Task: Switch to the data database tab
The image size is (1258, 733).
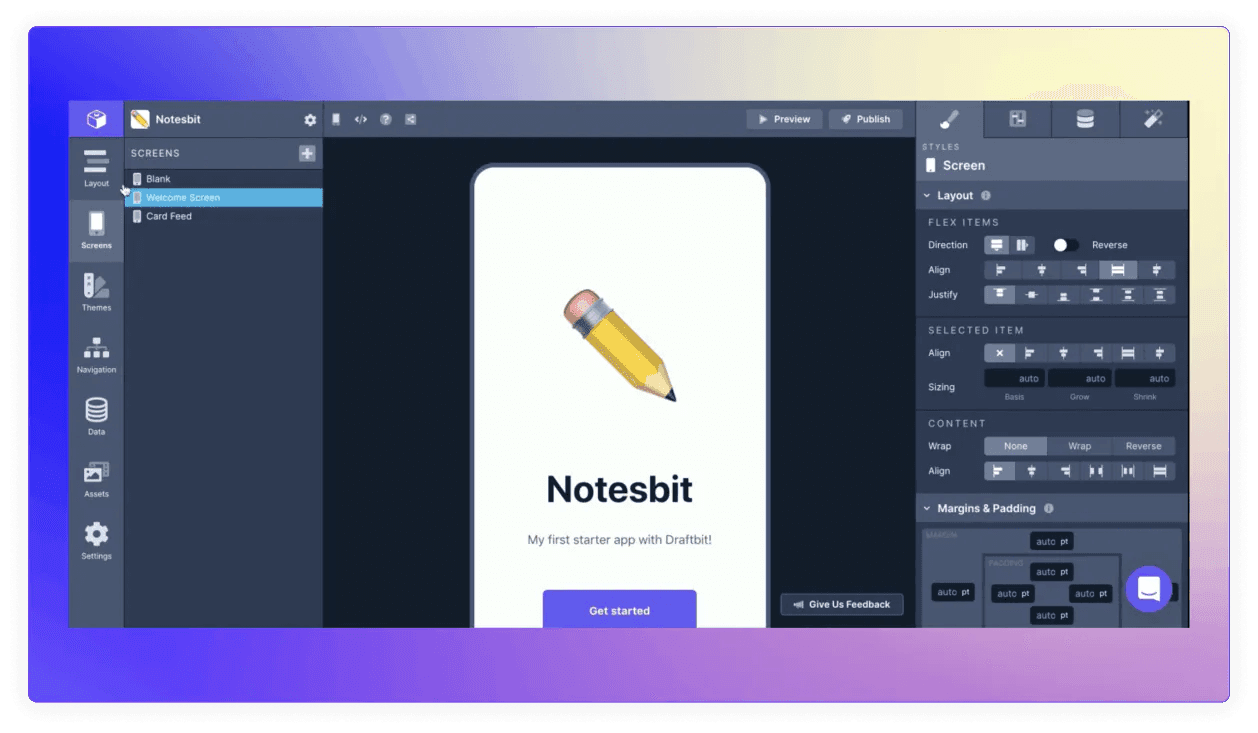Action: [1085, 119]
